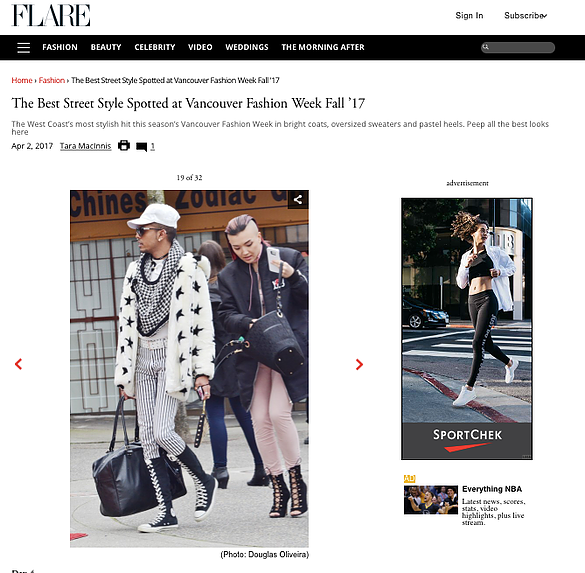Open the Everything NBA ad thumbnail
This screenshot has width=585, height=573.
click(431, 500)
